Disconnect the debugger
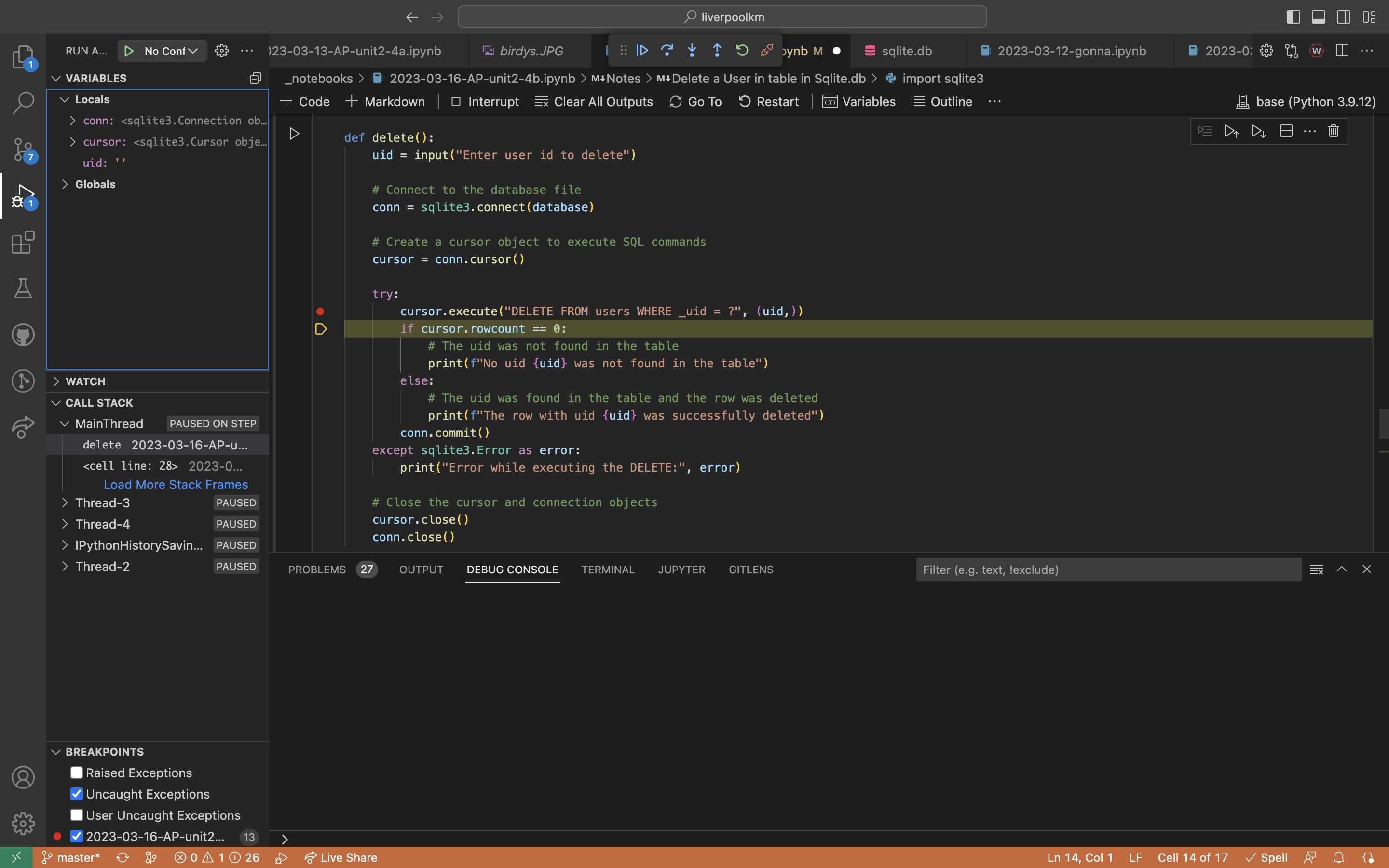 tap(766, 51)
